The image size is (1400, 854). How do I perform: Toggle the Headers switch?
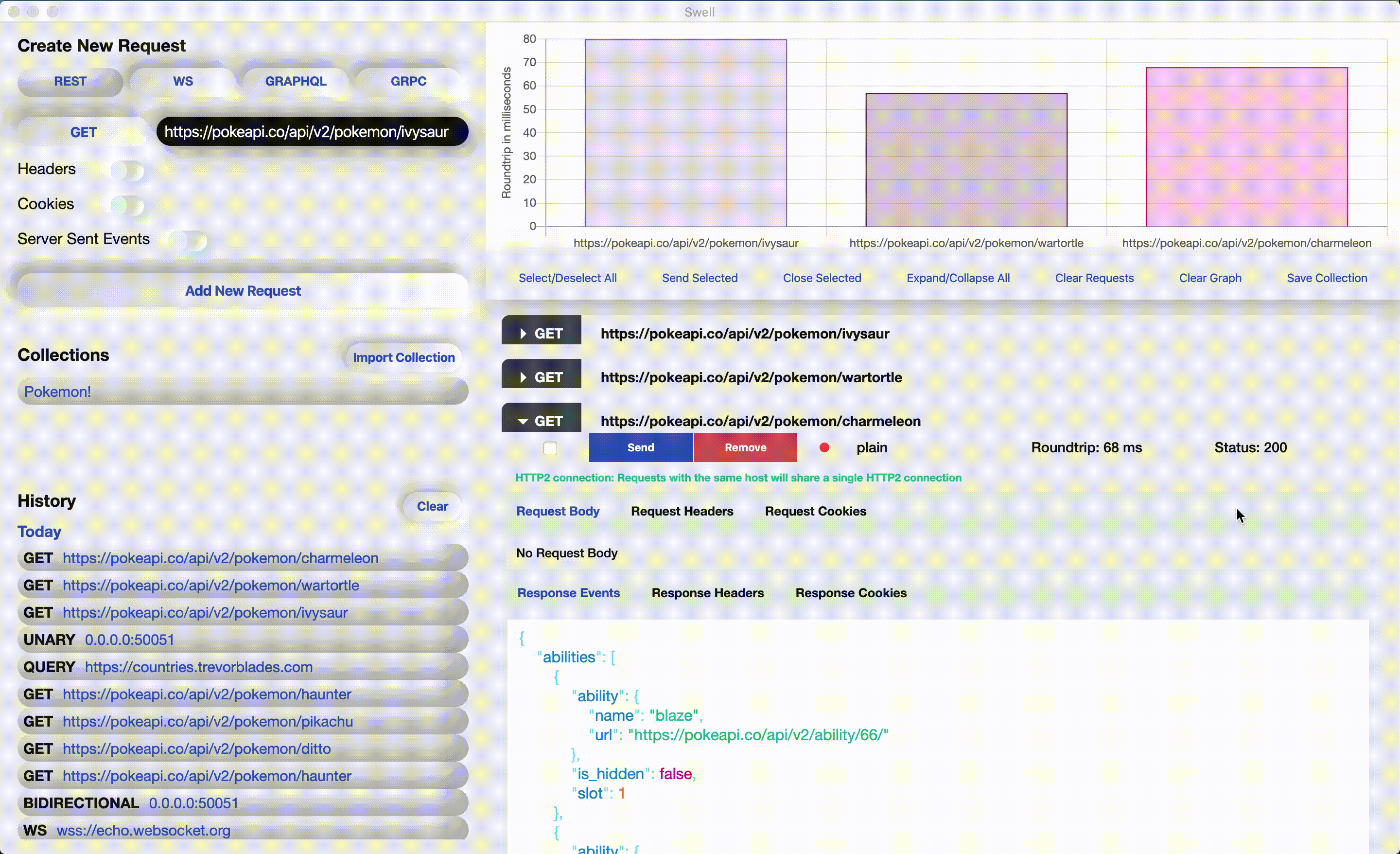click(128, 170)
